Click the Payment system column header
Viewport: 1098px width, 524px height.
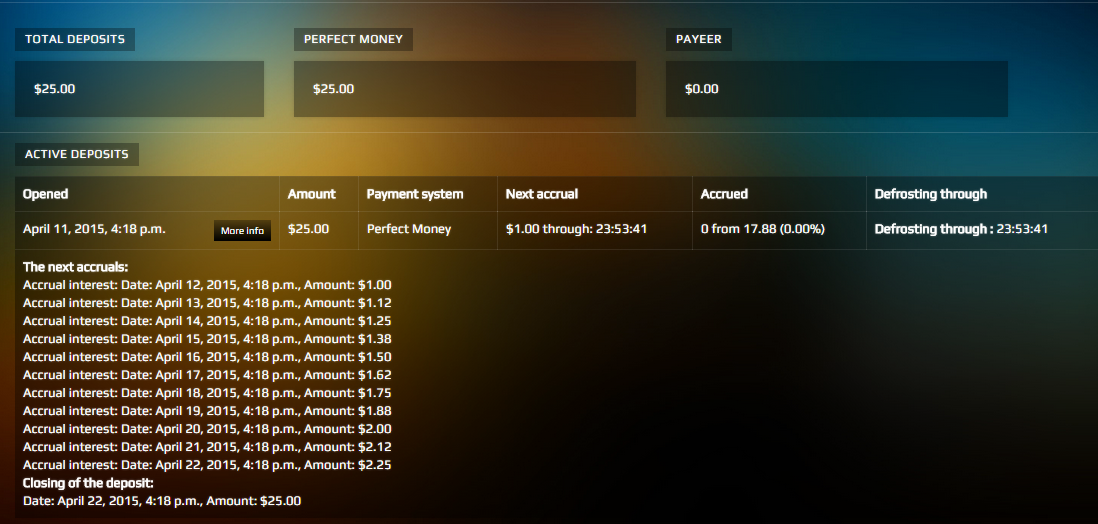point(415,194)
